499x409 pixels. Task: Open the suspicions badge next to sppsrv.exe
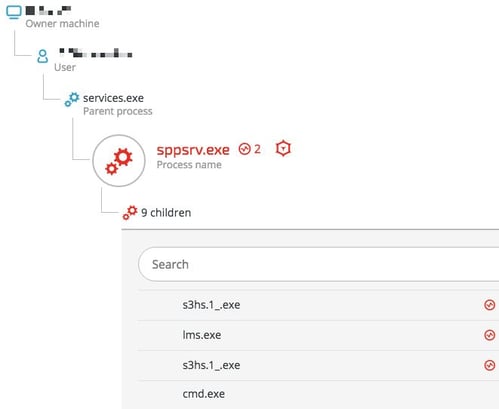click(x=250, y=149)
